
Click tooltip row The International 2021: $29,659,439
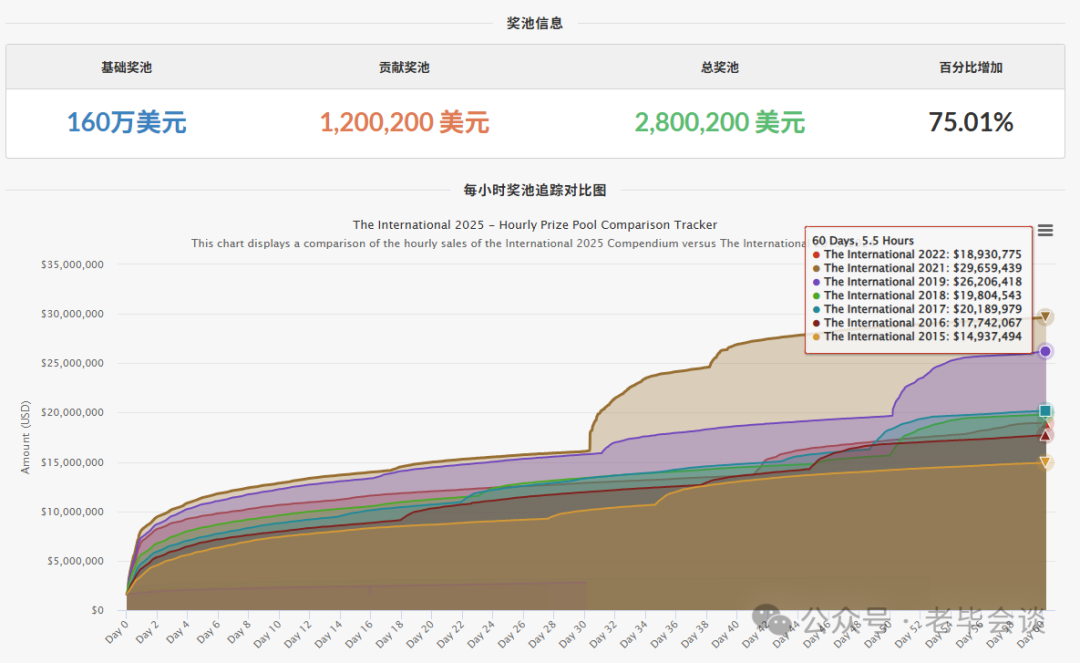point(917,268)
